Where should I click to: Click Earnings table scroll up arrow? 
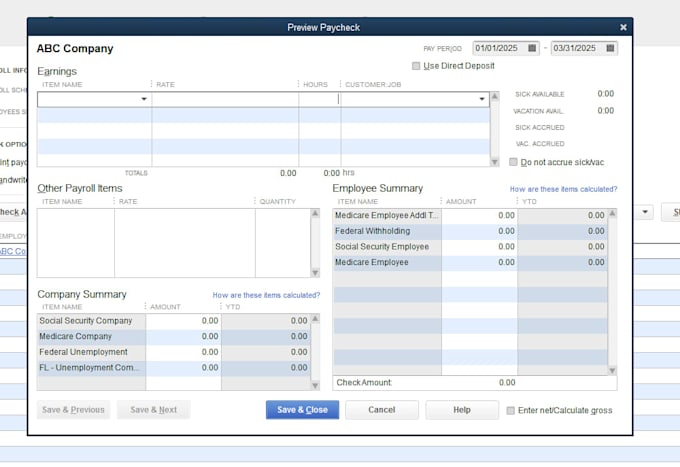[x=494, y=96]
